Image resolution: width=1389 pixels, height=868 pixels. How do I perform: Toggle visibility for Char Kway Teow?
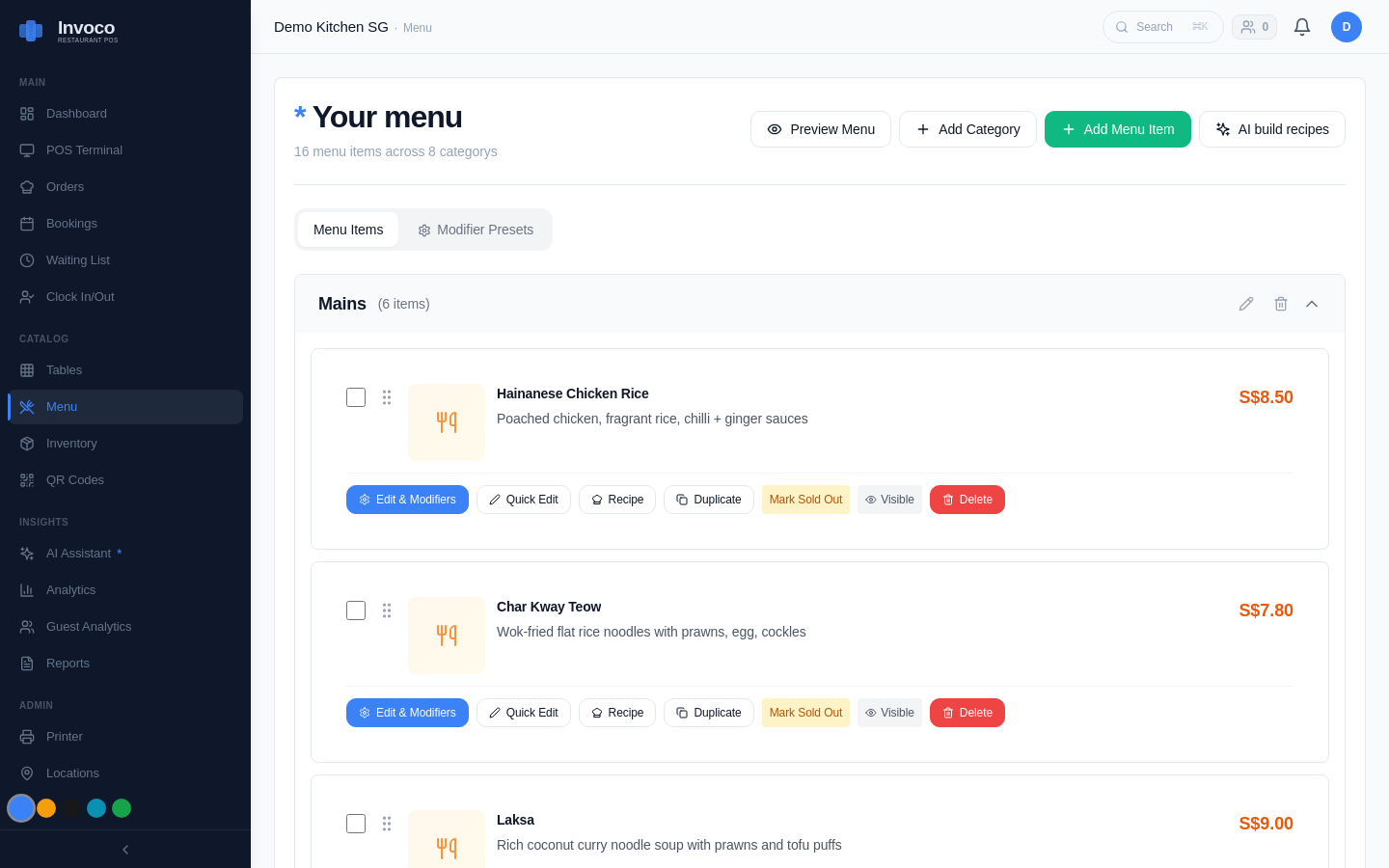coord(889,713)
